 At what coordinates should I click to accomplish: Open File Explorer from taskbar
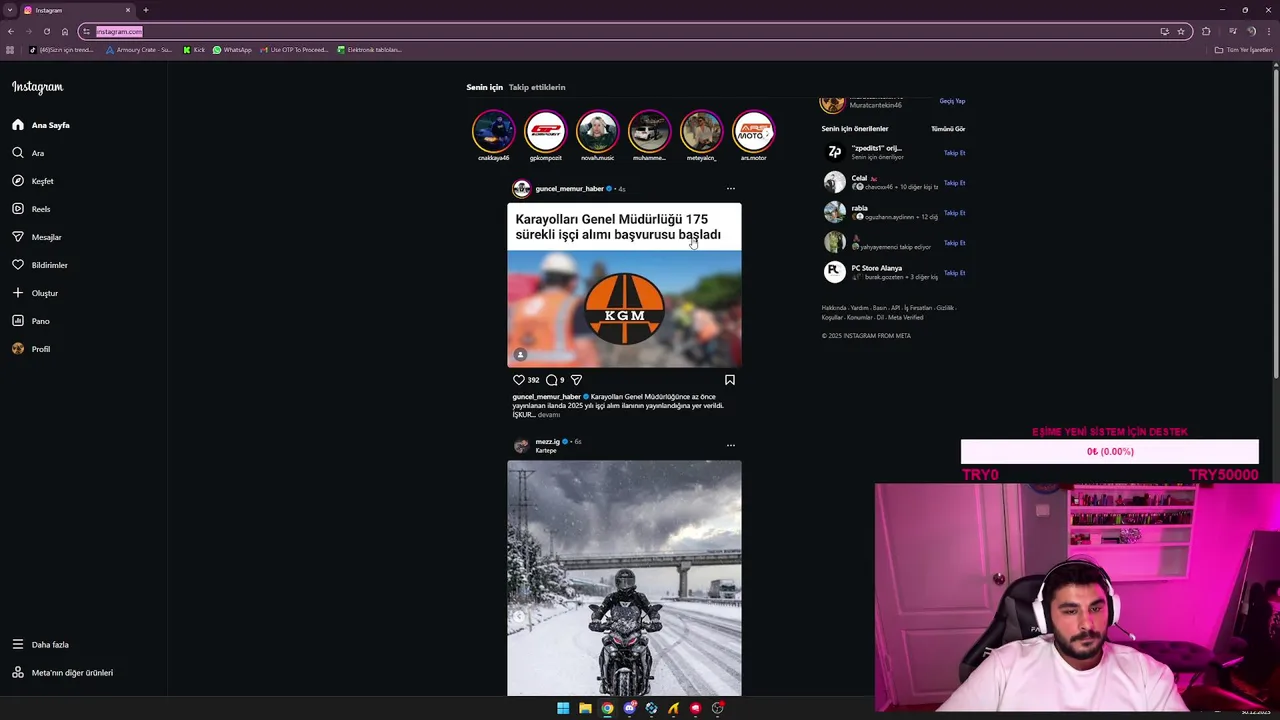point(585,708)
